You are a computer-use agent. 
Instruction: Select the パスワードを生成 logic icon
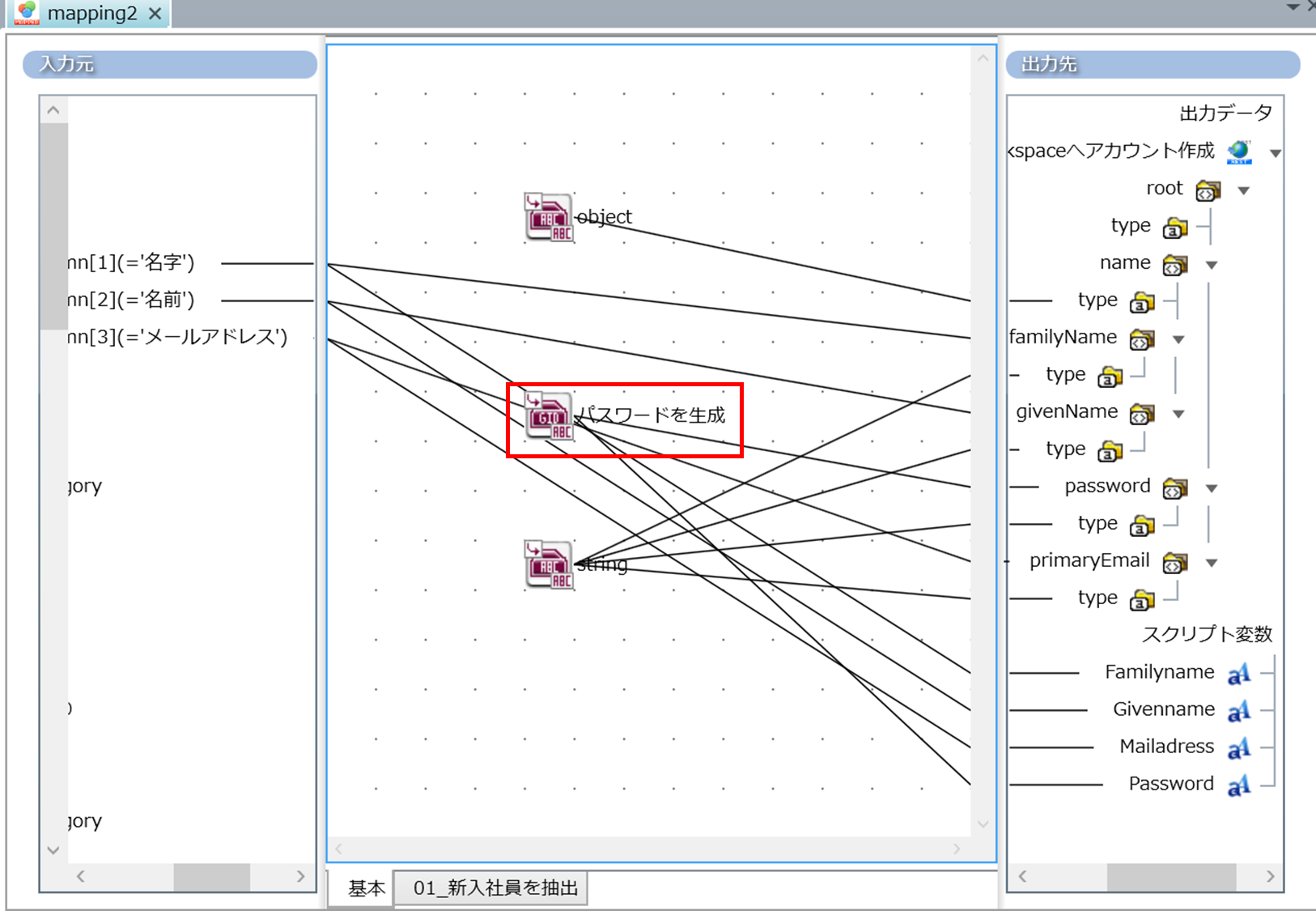tap(549, 415)
